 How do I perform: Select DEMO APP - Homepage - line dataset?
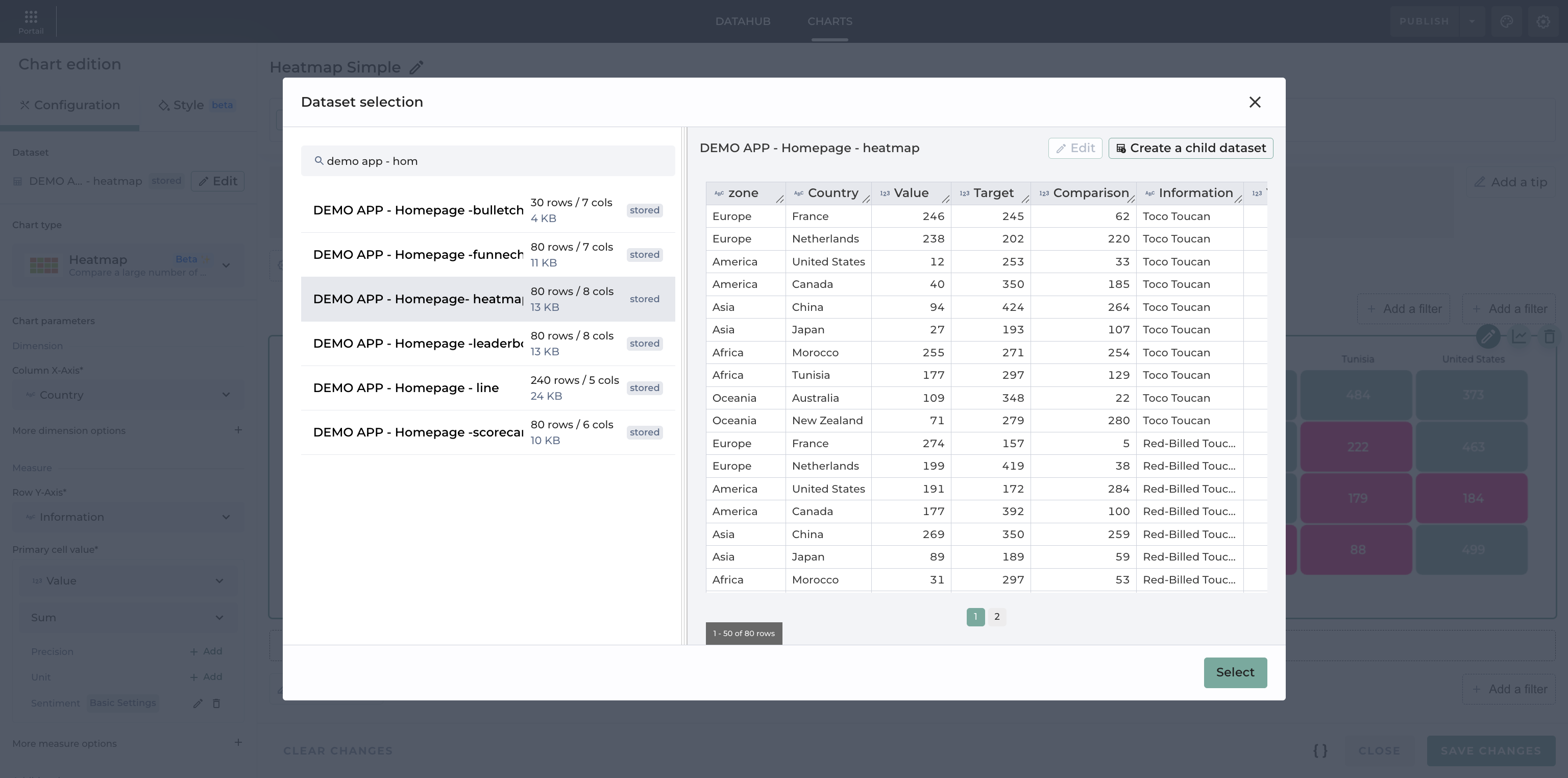487,388
